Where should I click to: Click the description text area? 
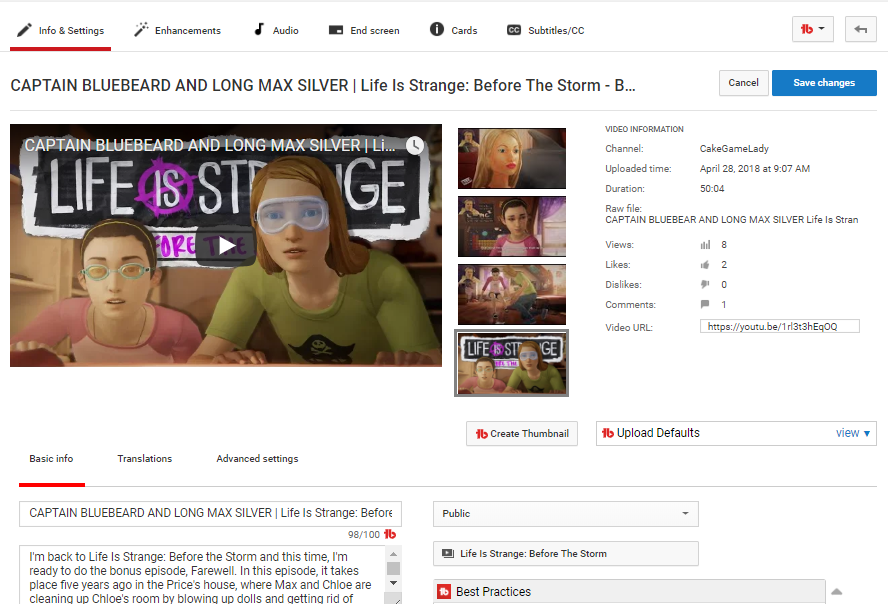(x=202, y=575)
